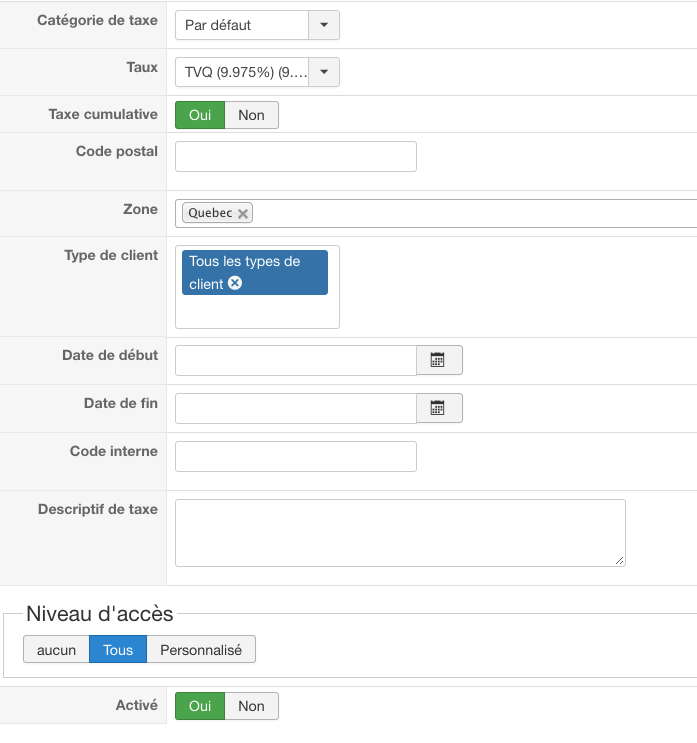Focus the Code postal input field
This screenshot has width=697, height=743.
(x=295, y=157)
